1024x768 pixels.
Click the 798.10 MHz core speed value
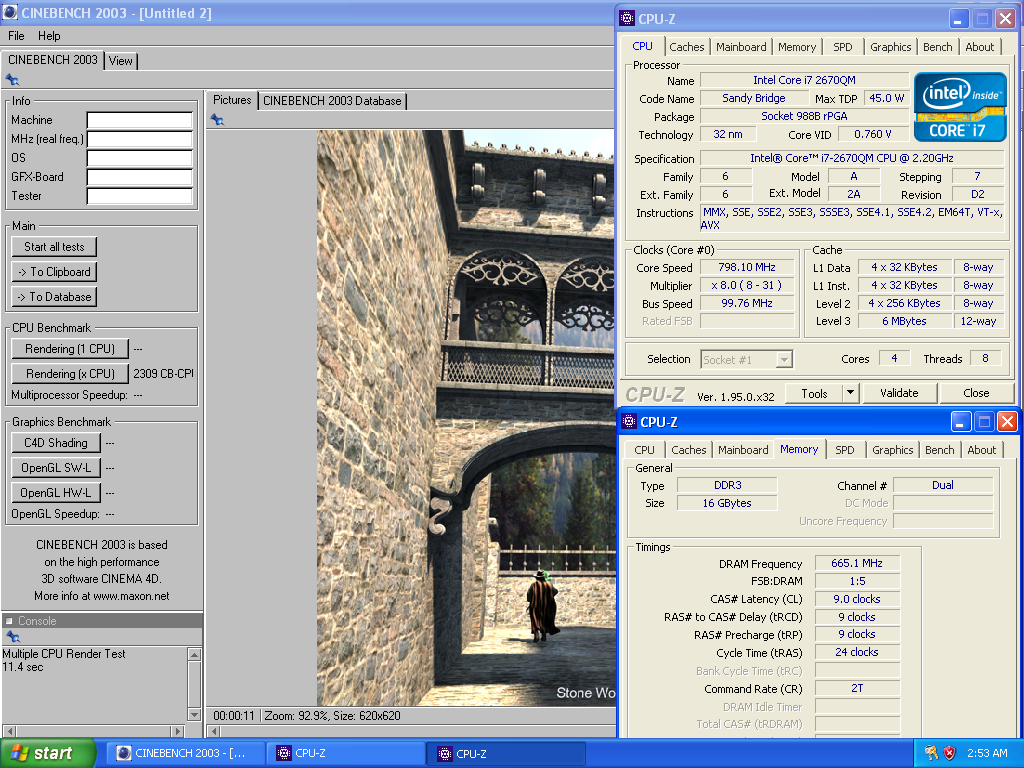746,267
